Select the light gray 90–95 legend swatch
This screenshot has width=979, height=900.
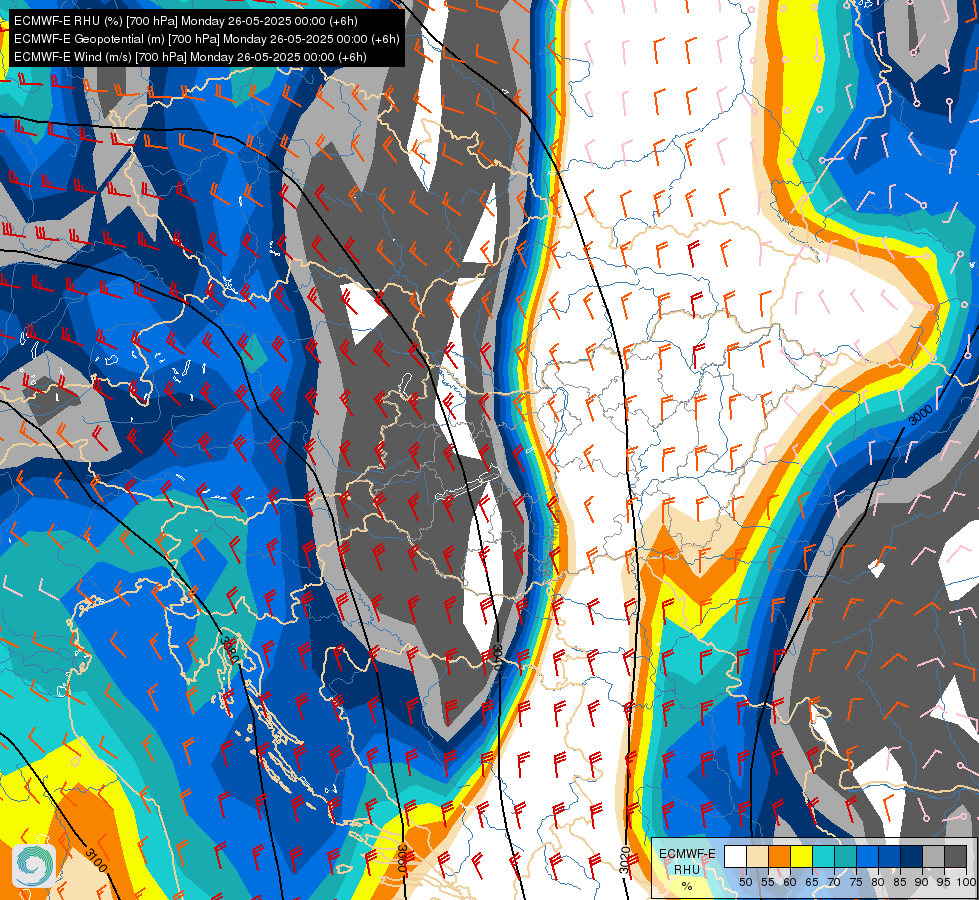coord(934,856)
